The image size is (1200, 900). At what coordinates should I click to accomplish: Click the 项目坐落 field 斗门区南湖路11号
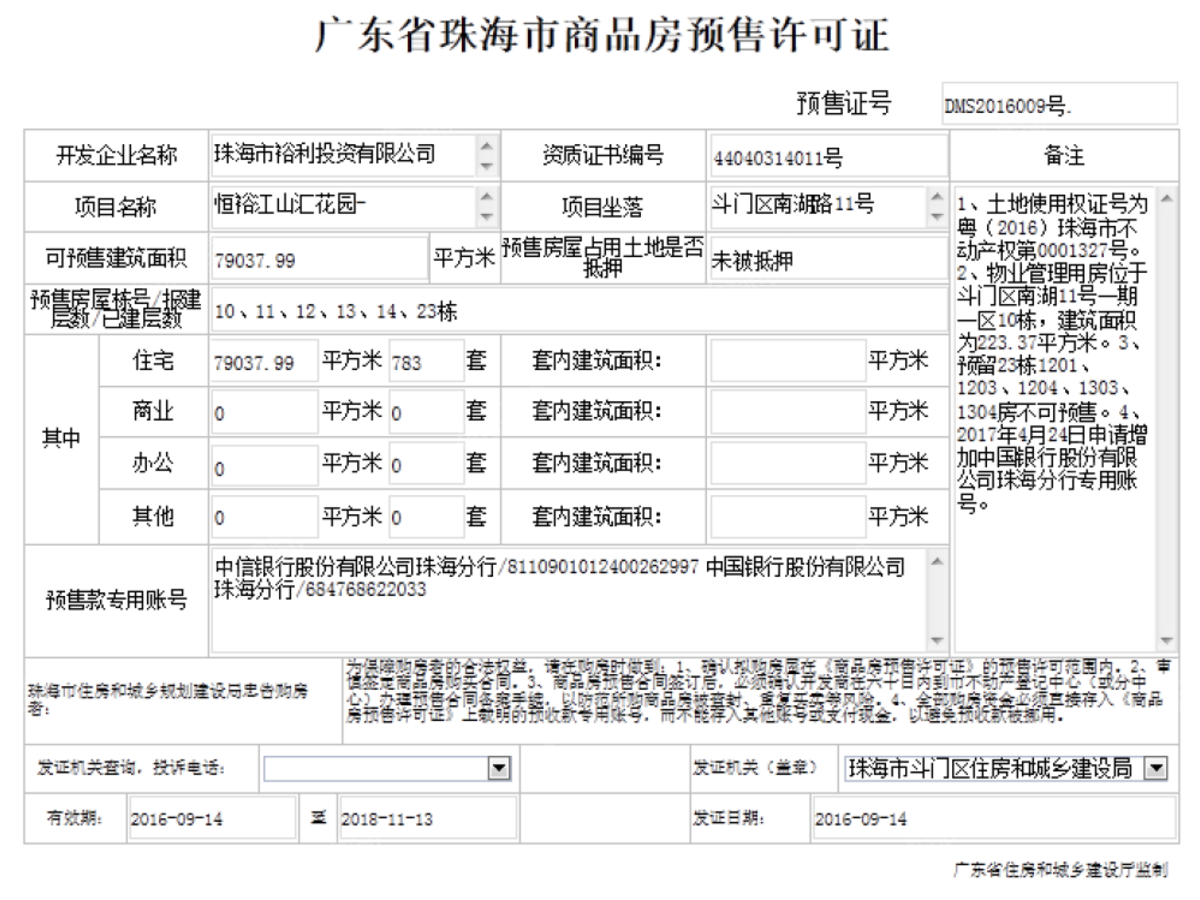(827, 207)
